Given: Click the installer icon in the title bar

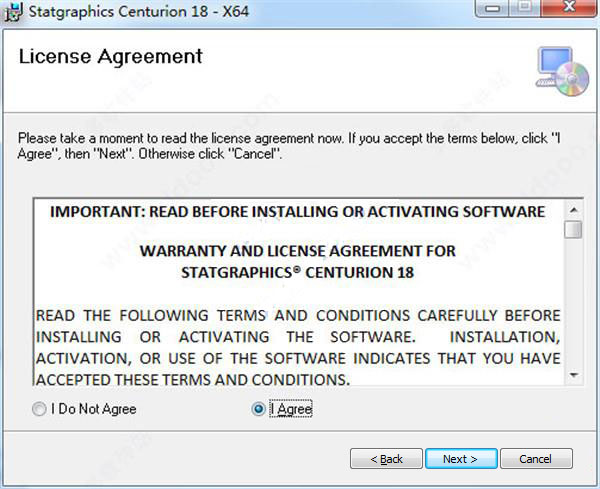Looking at the screenshot, I should click(x=14, y=11).
